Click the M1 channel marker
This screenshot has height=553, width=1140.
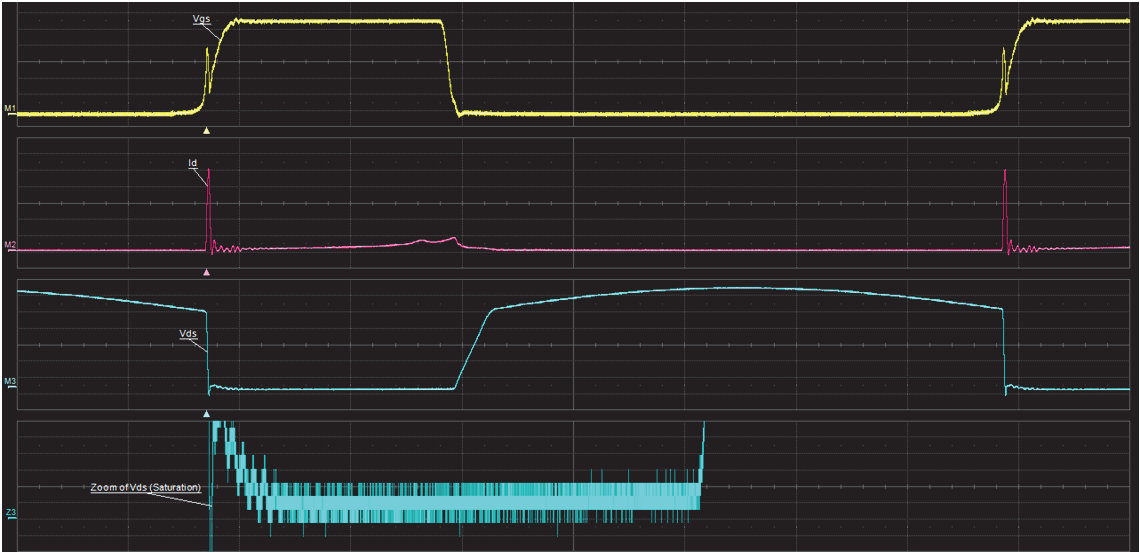pyautogui.click(x=9, y=108)
